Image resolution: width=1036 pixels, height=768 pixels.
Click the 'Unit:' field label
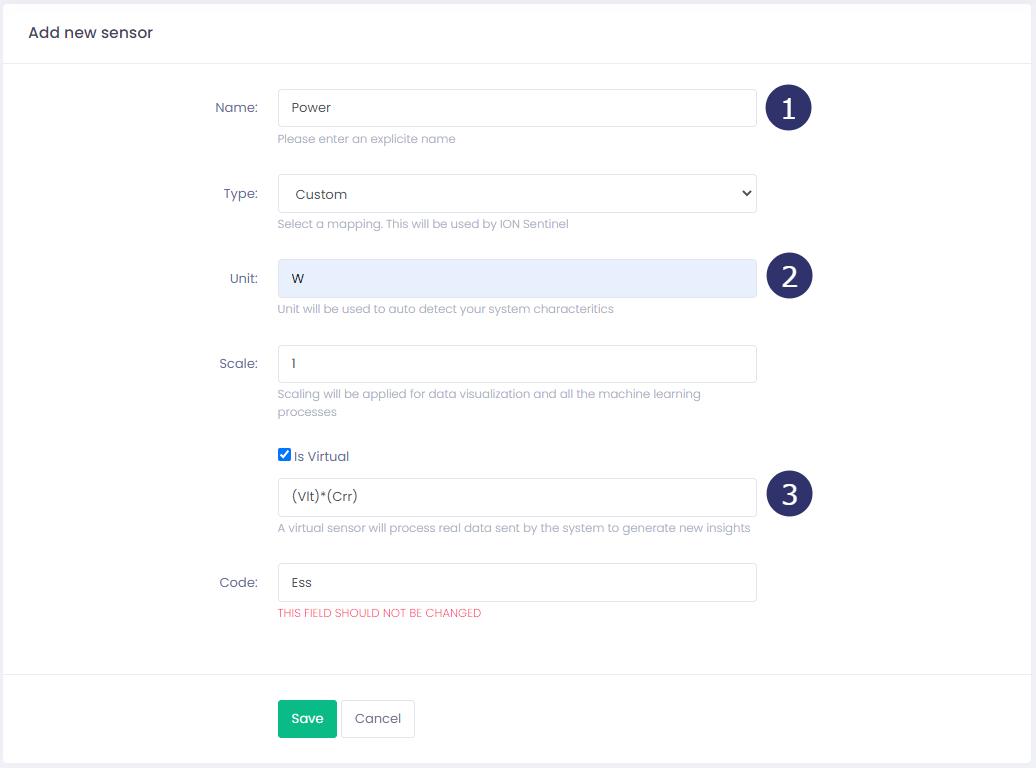coord(243,279)
